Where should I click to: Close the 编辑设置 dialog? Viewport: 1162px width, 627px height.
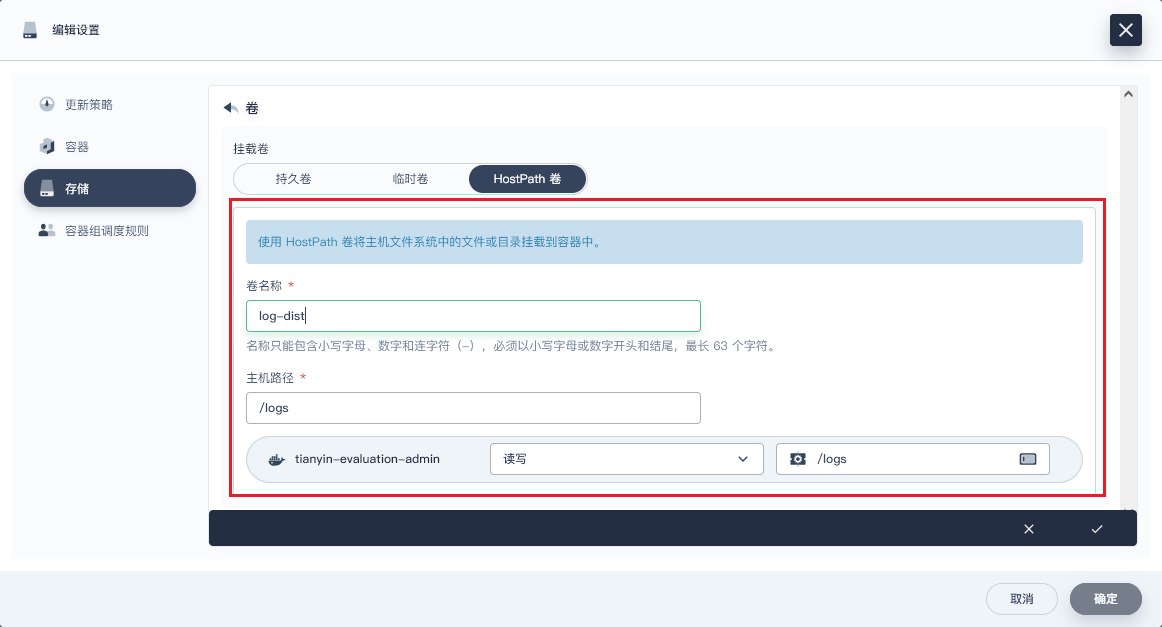point(1125,30)
